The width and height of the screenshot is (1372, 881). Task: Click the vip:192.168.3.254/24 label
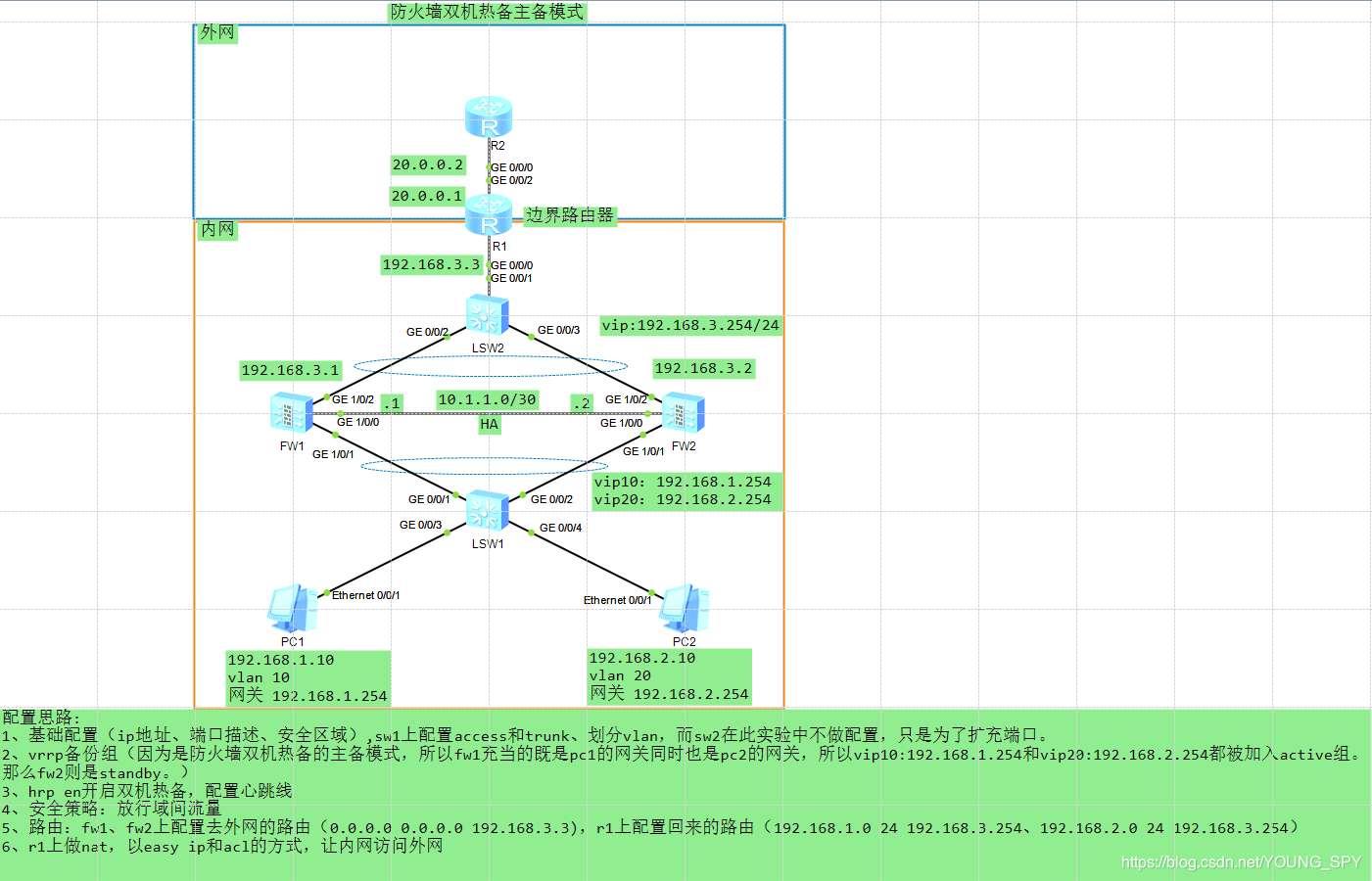pyautogui.click(x=690, y=325)
